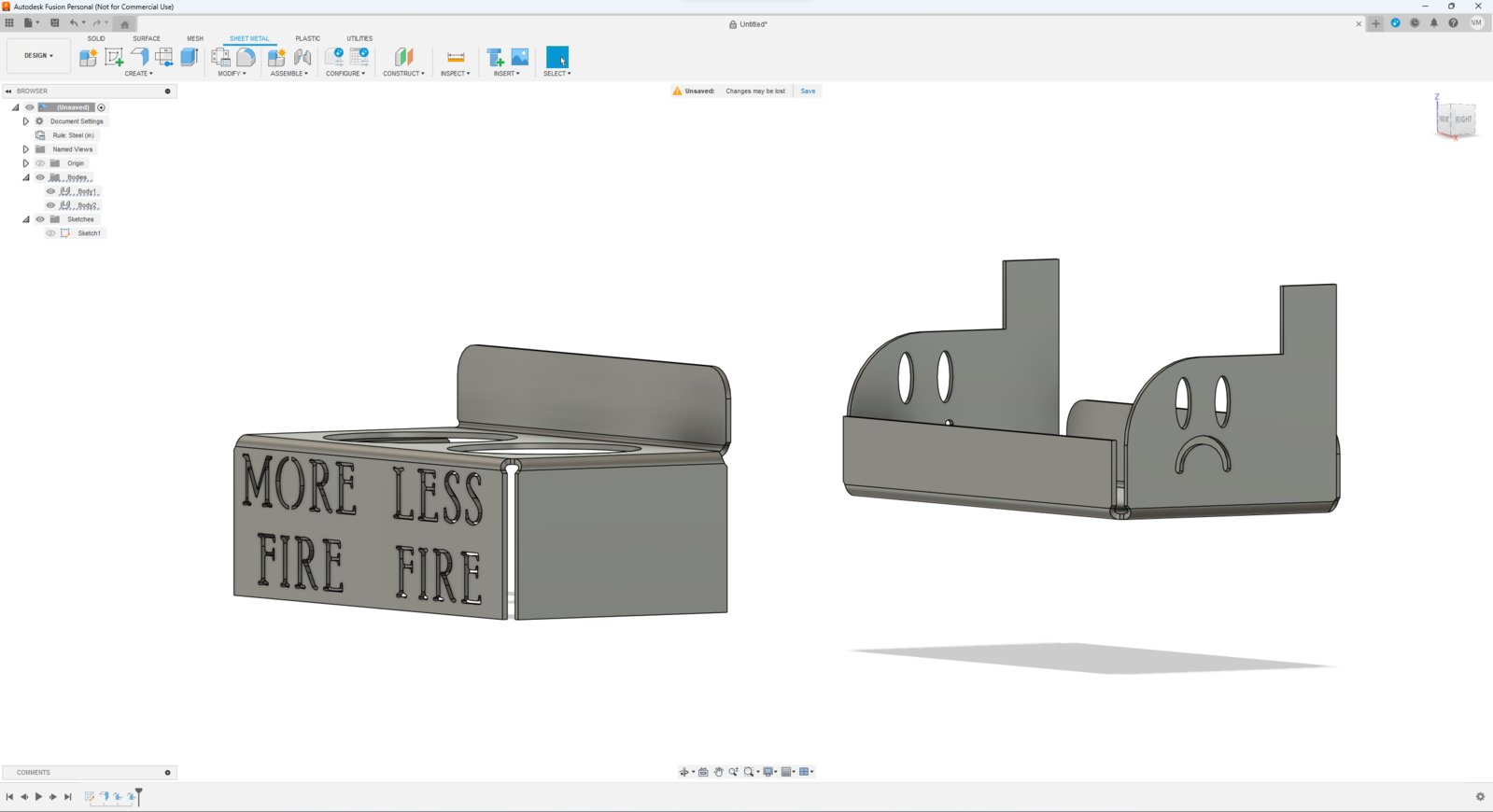Switch to the UTILITIES tab

click(x=359, y=38)
